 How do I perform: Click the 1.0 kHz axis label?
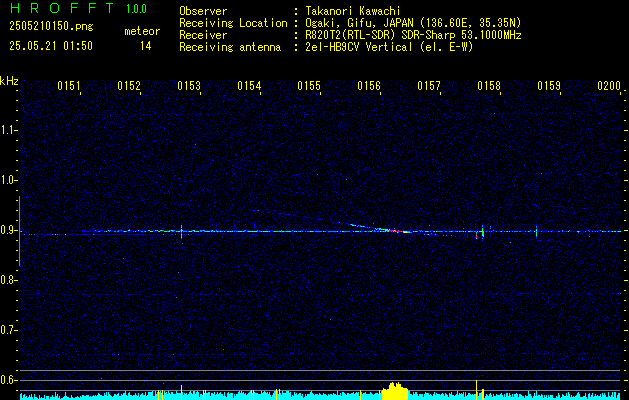[8, 181]
